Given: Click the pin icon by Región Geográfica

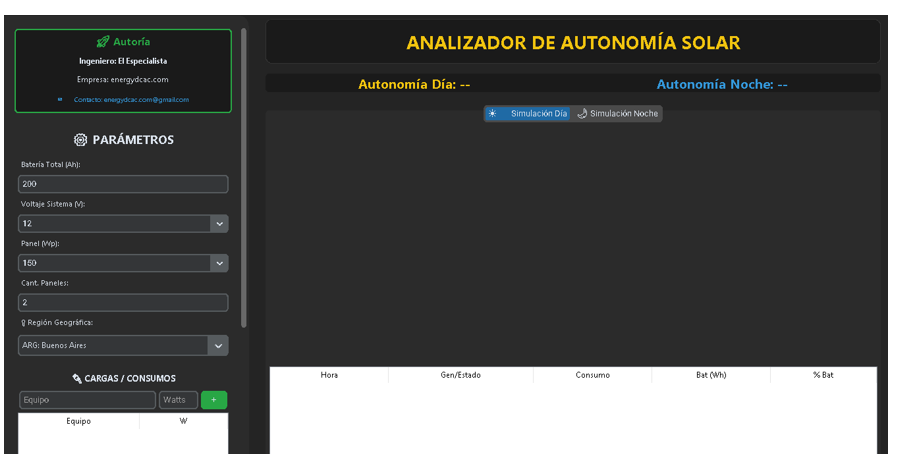Looking at the screenshot, I should click(23, 322).
